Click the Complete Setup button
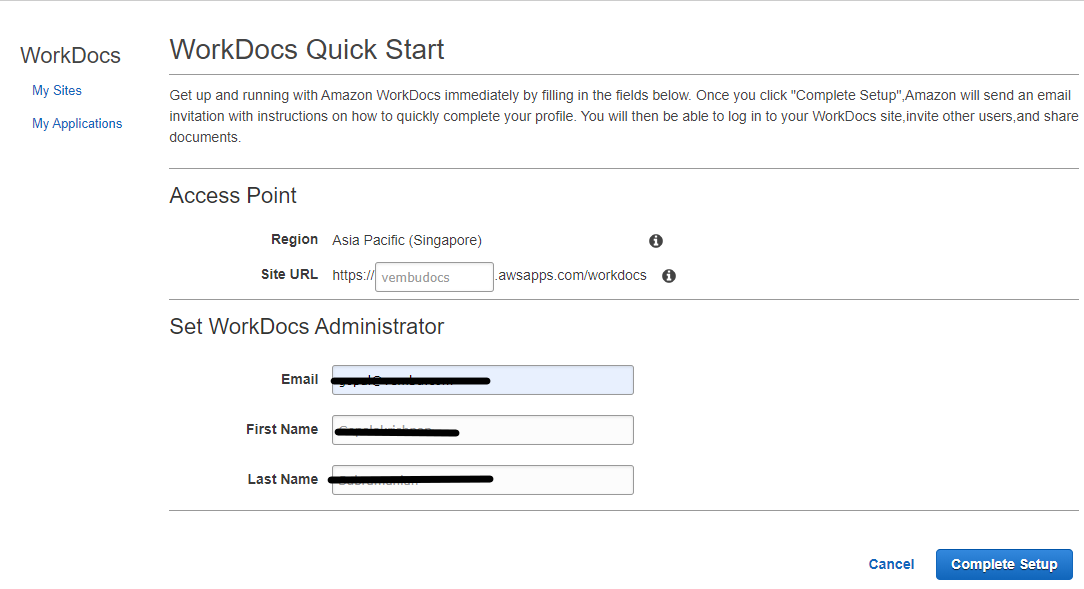Screen dimensions: 1084x589 (1004, 564)
